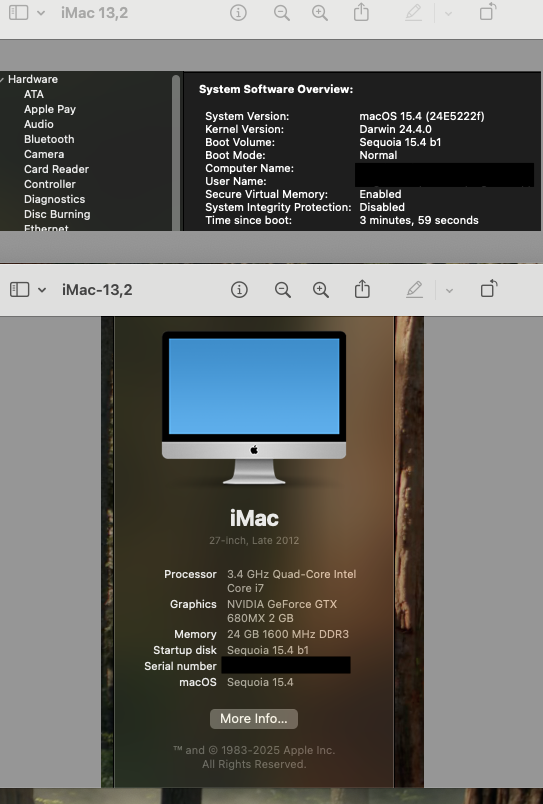Select Audio in the hardware list
Screen dimensions: 543x804
pos(38,124)
